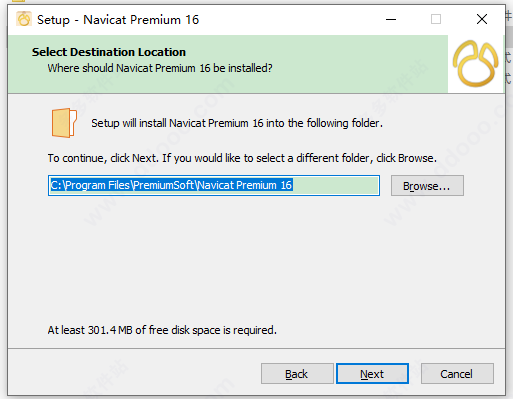Click "Where should Navicat Premium 16 be installed?" text
Image resolution: width=513 pixels, height=399 pixels.
pyautogui.click(x=160, y=68)
